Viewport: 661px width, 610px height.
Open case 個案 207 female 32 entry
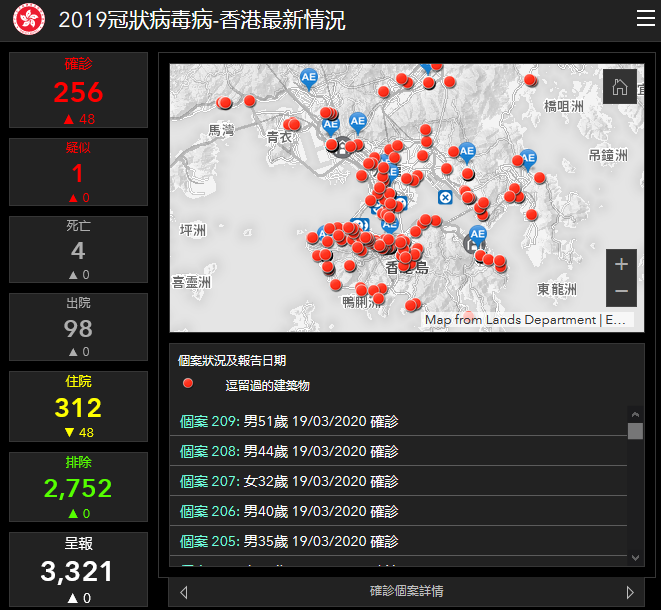point(290,482)
